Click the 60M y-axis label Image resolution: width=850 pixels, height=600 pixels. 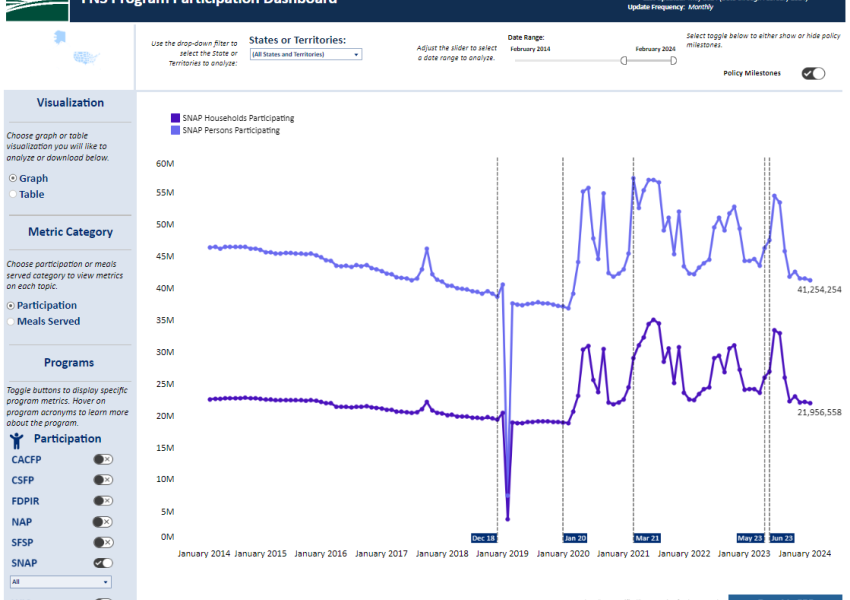tap(165, 164)
